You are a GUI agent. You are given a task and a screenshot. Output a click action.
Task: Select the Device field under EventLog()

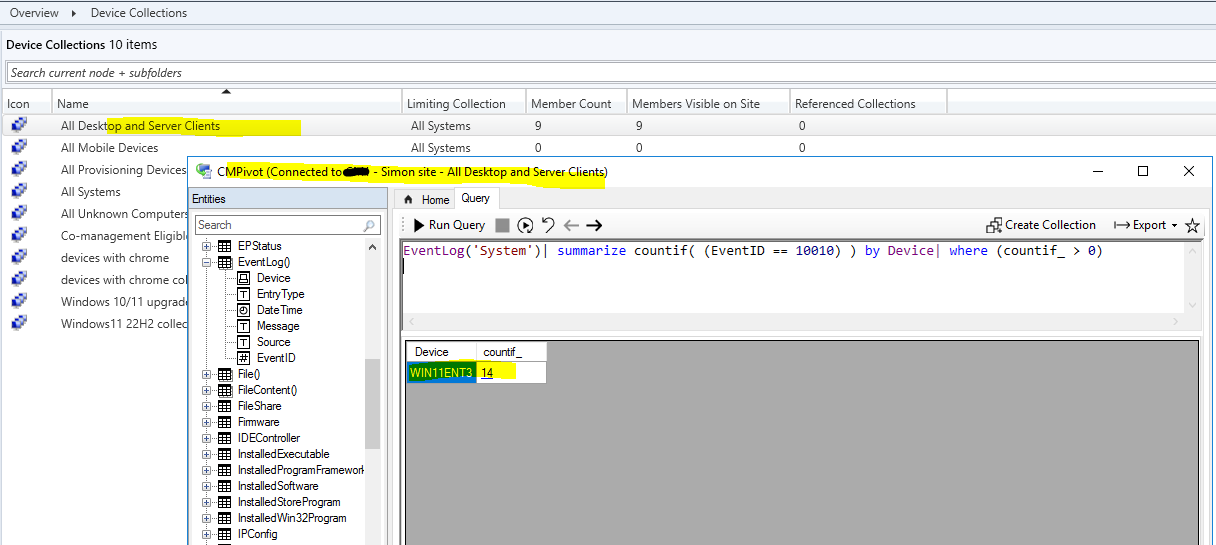point(273,278)
